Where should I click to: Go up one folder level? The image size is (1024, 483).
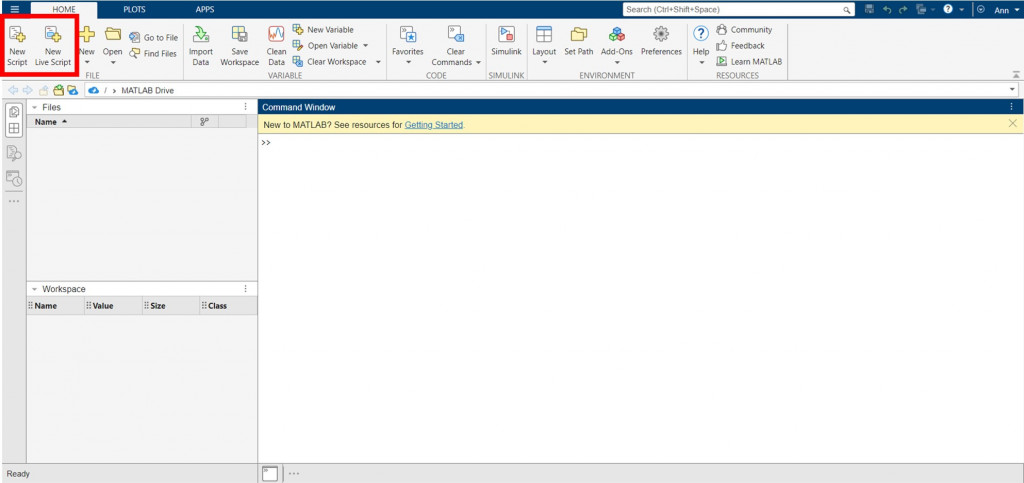pos(44,90)
